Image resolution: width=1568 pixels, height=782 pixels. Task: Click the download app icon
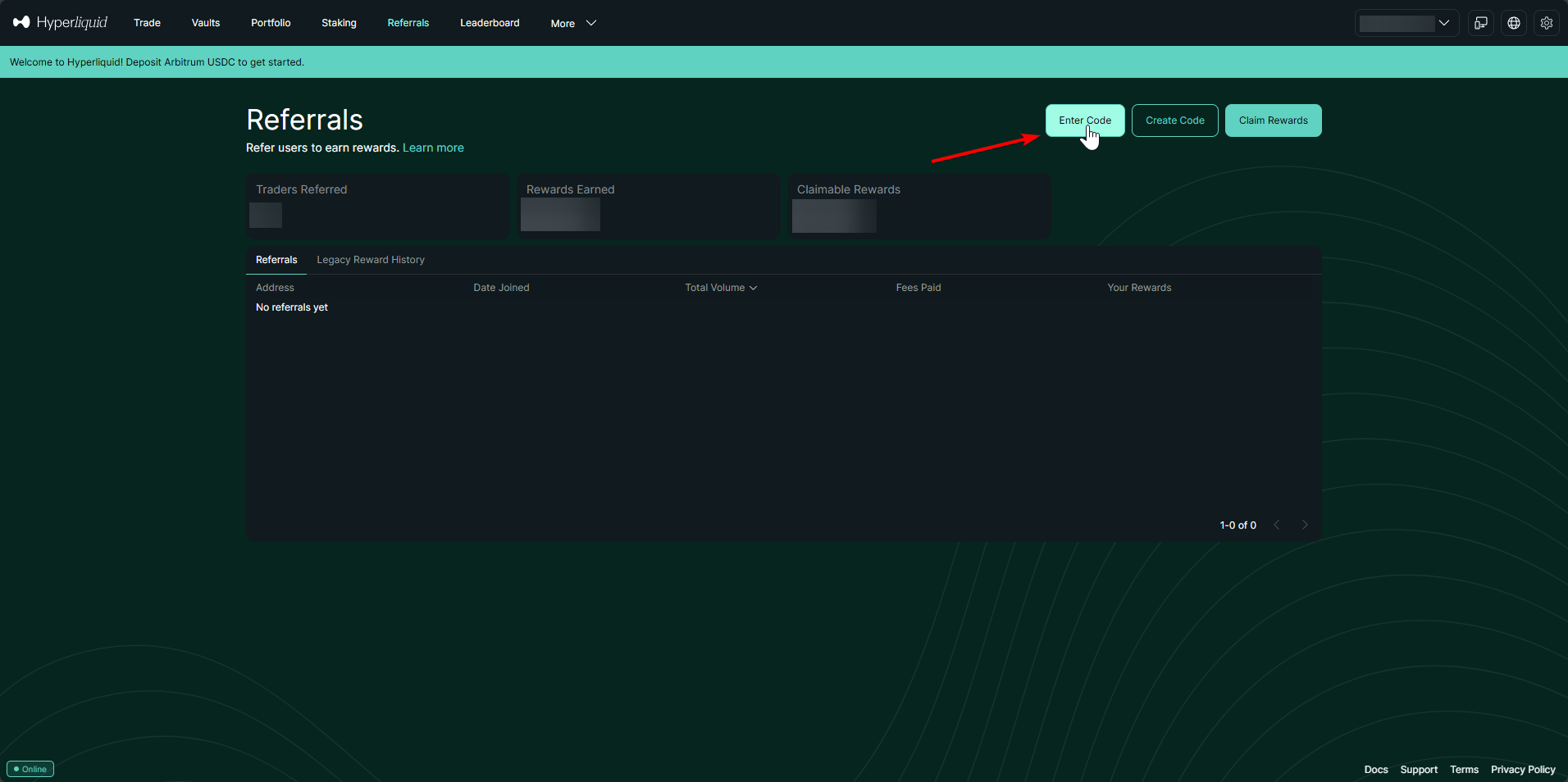[x=1481, y=23]
